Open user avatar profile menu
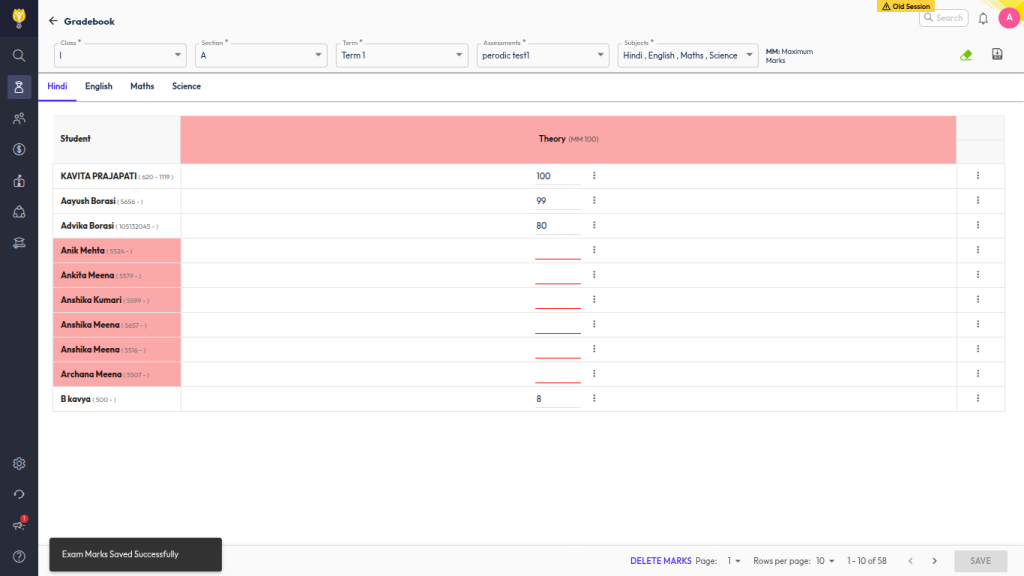Image resolution: width=1024 pixels, height=576 pixels. point(1008,18)
